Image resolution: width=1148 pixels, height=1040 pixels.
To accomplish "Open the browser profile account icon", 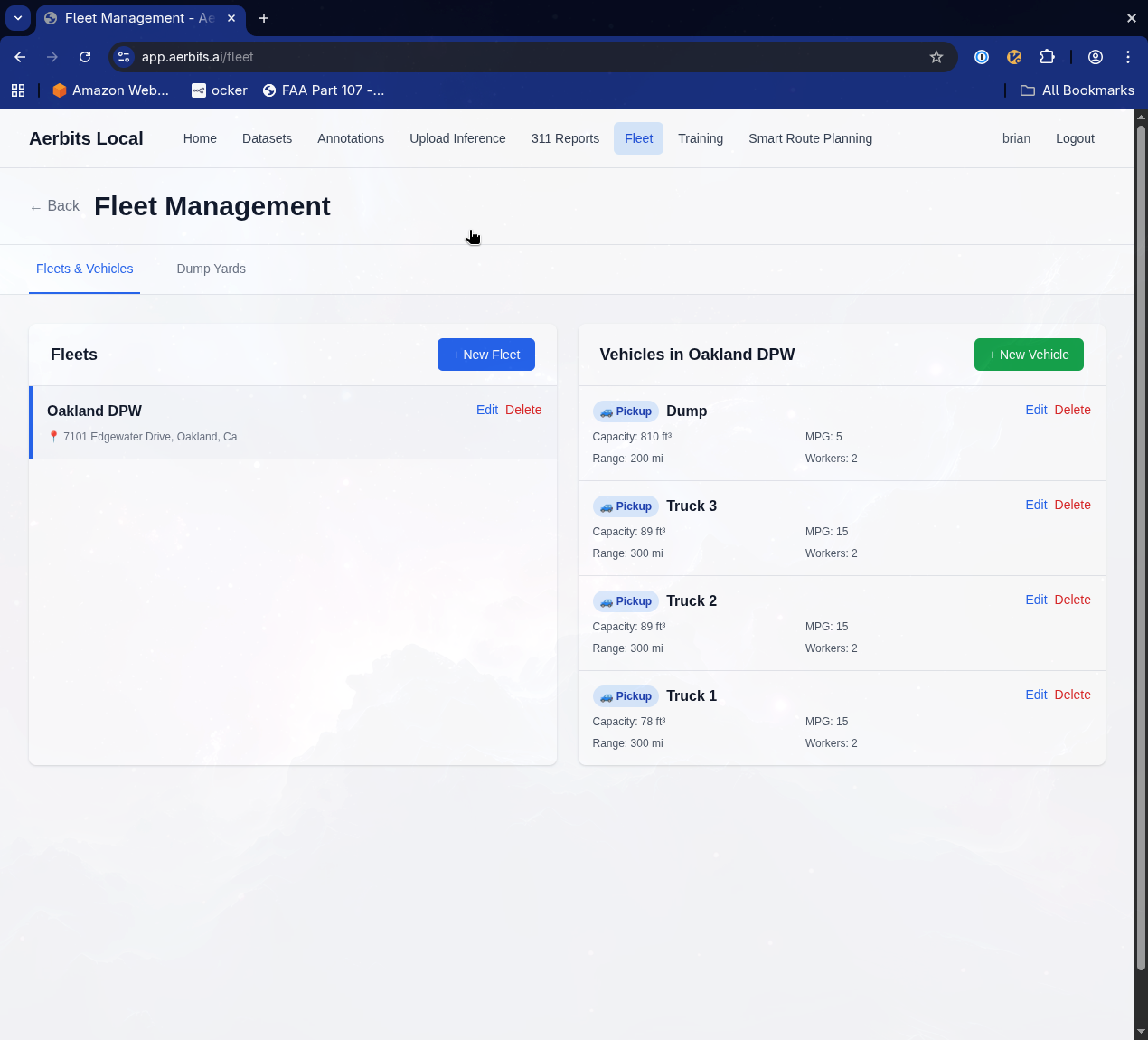I will click(1095, 56).
